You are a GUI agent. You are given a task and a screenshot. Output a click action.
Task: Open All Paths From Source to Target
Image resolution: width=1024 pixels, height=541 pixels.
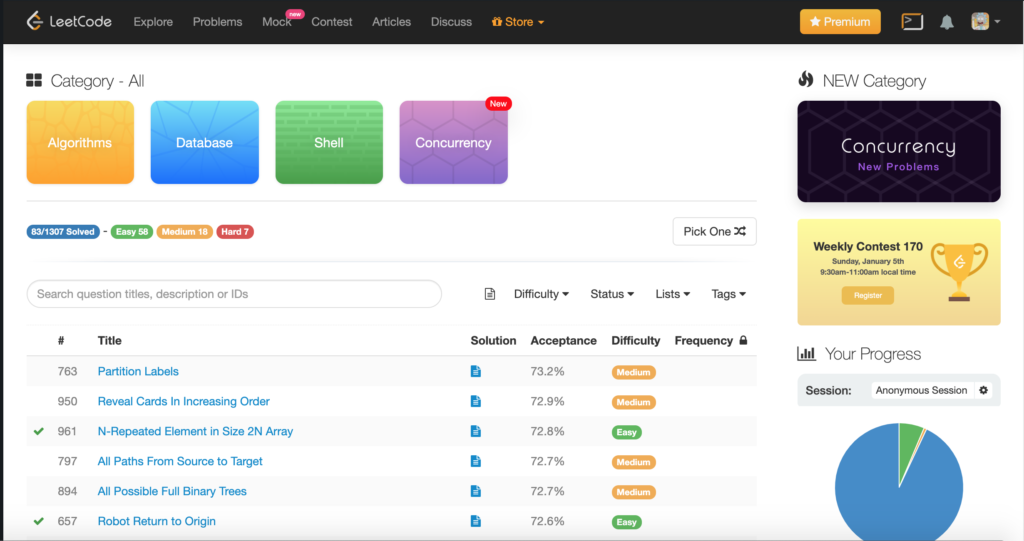coord(180,461)
